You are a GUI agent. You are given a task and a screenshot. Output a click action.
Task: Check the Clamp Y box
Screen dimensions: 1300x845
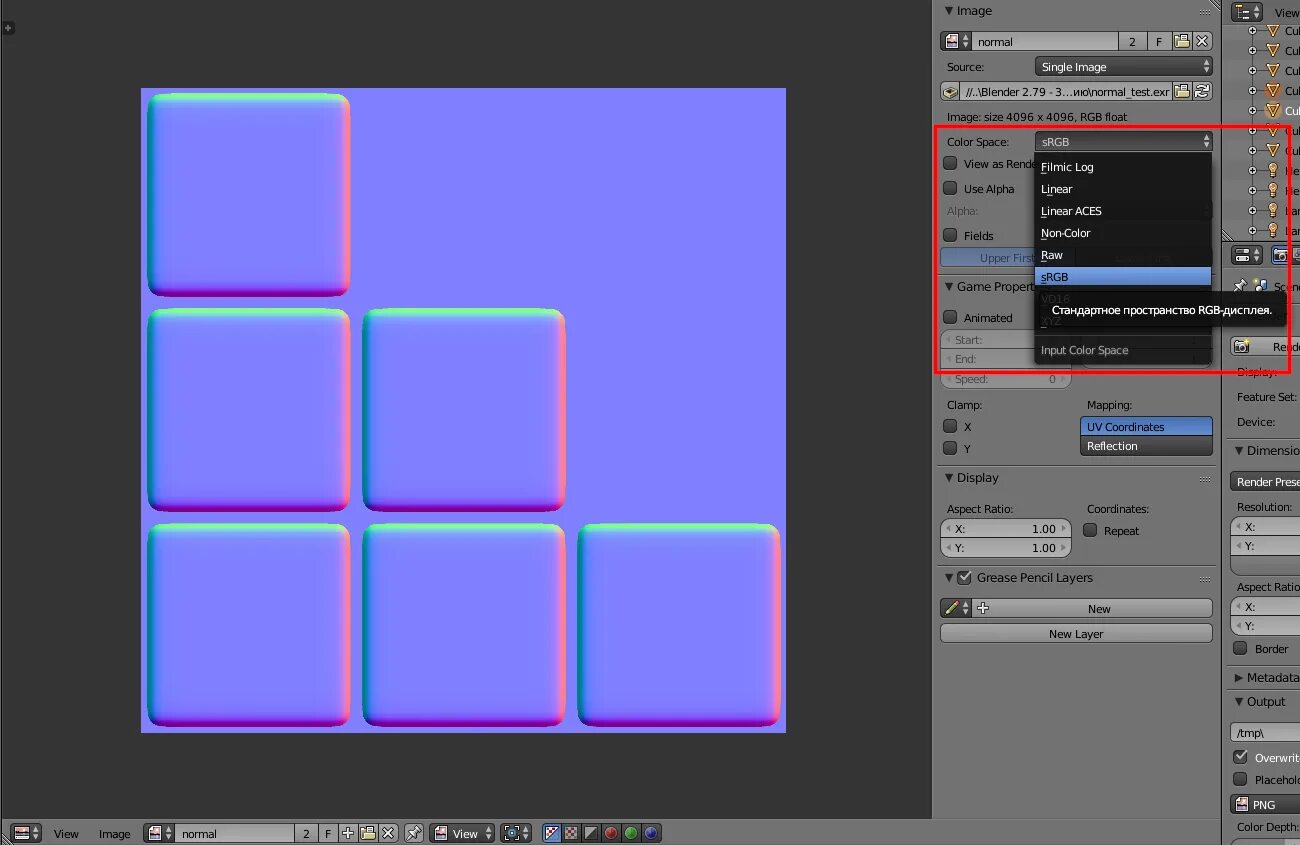(951, 448)
